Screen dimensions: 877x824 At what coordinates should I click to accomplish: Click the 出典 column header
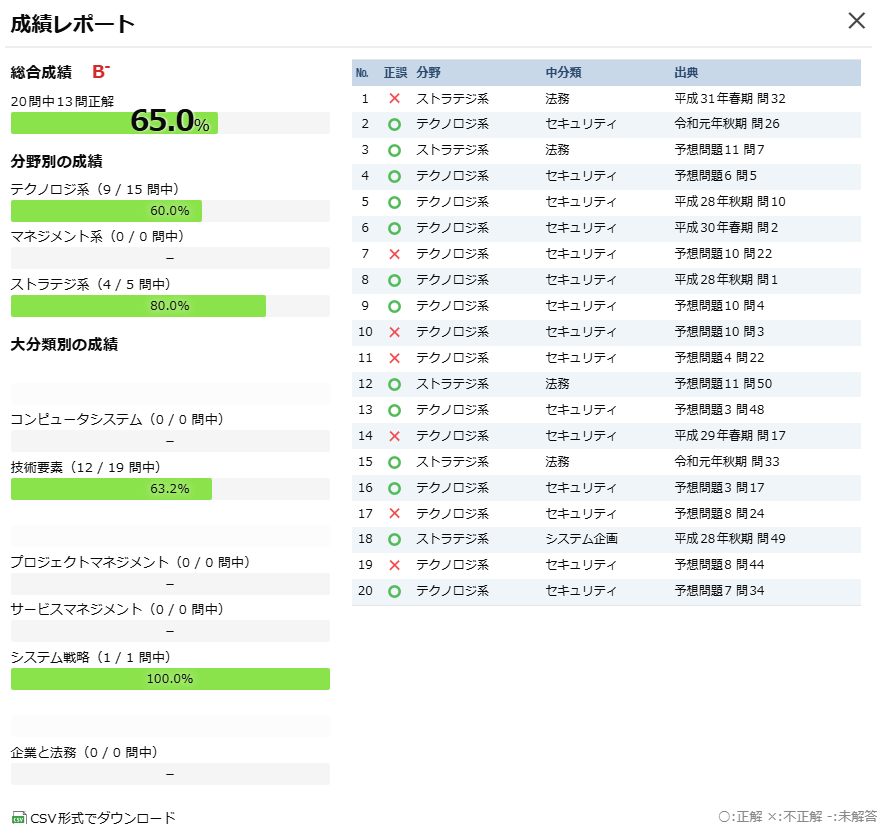click(x=685, y=71)
